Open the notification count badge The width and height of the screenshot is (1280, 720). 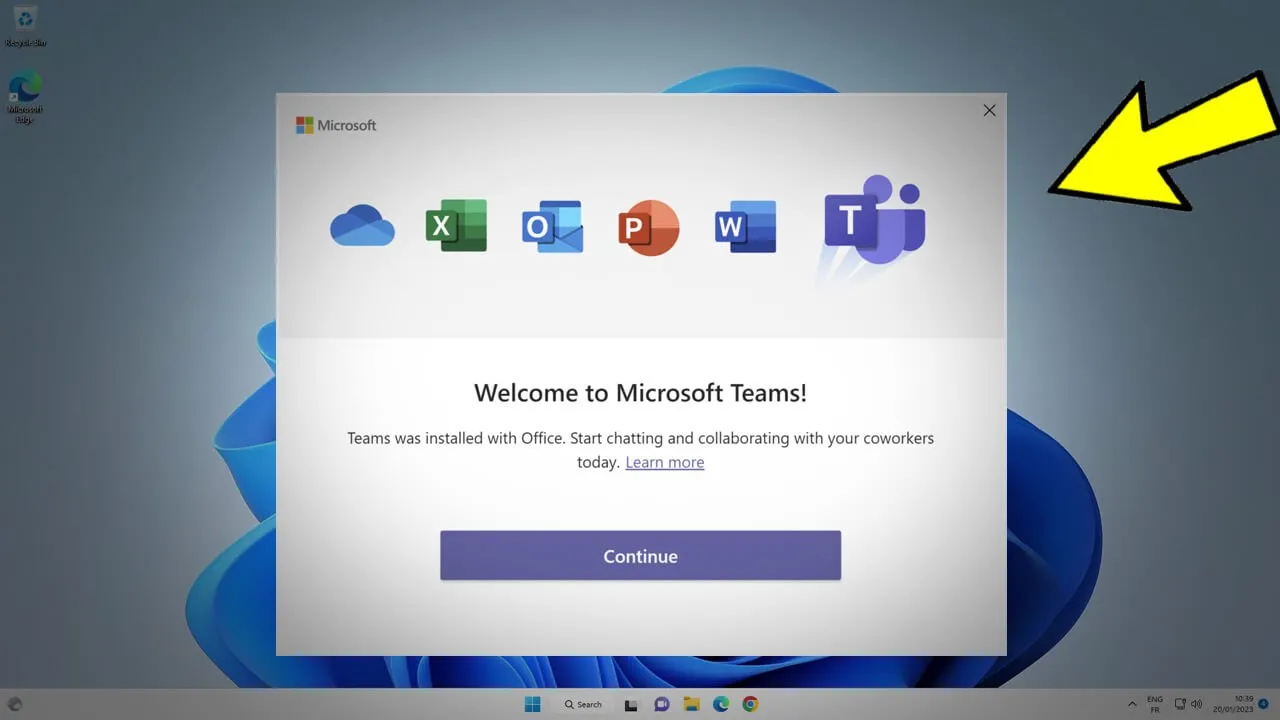coord(1264,704)
